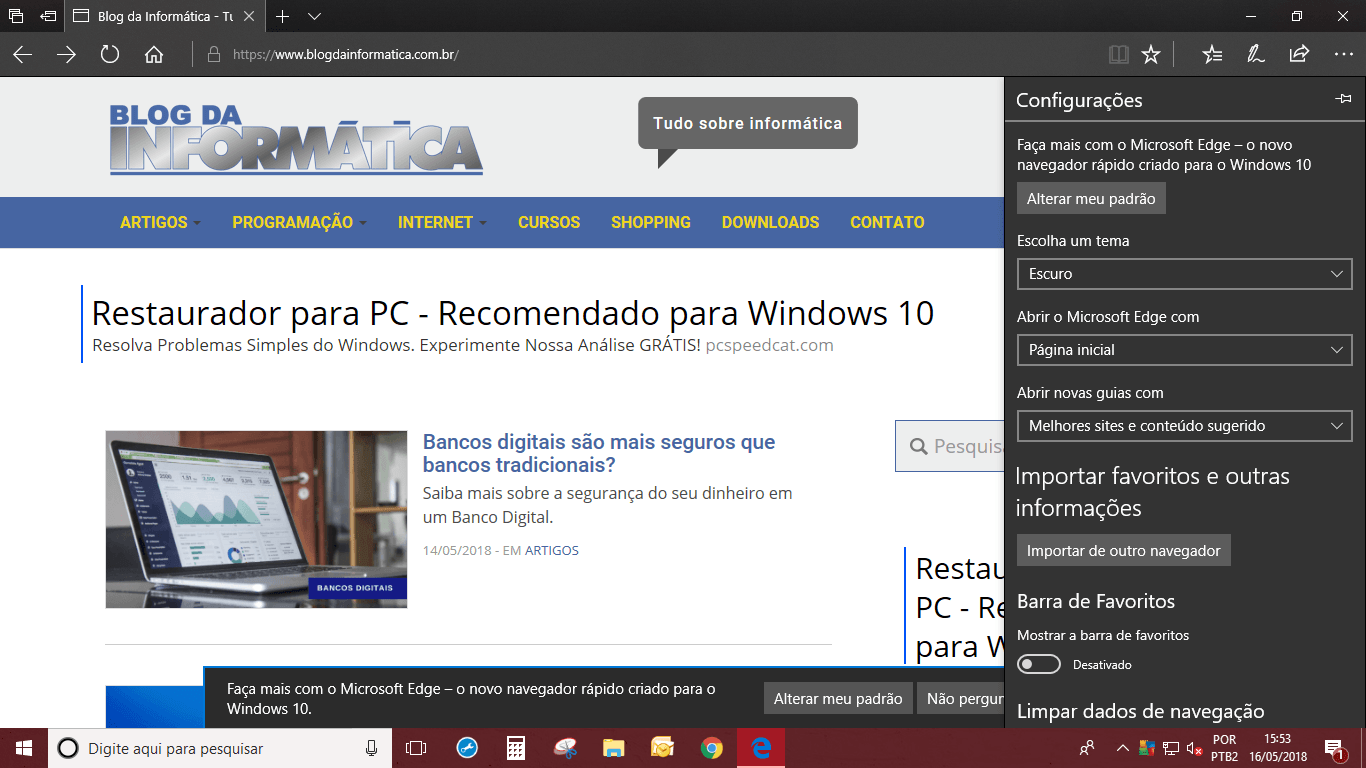1366x768 pixels.
Task: Open the Abrir novas guias com dropdown
Action: pos(1184,426)
